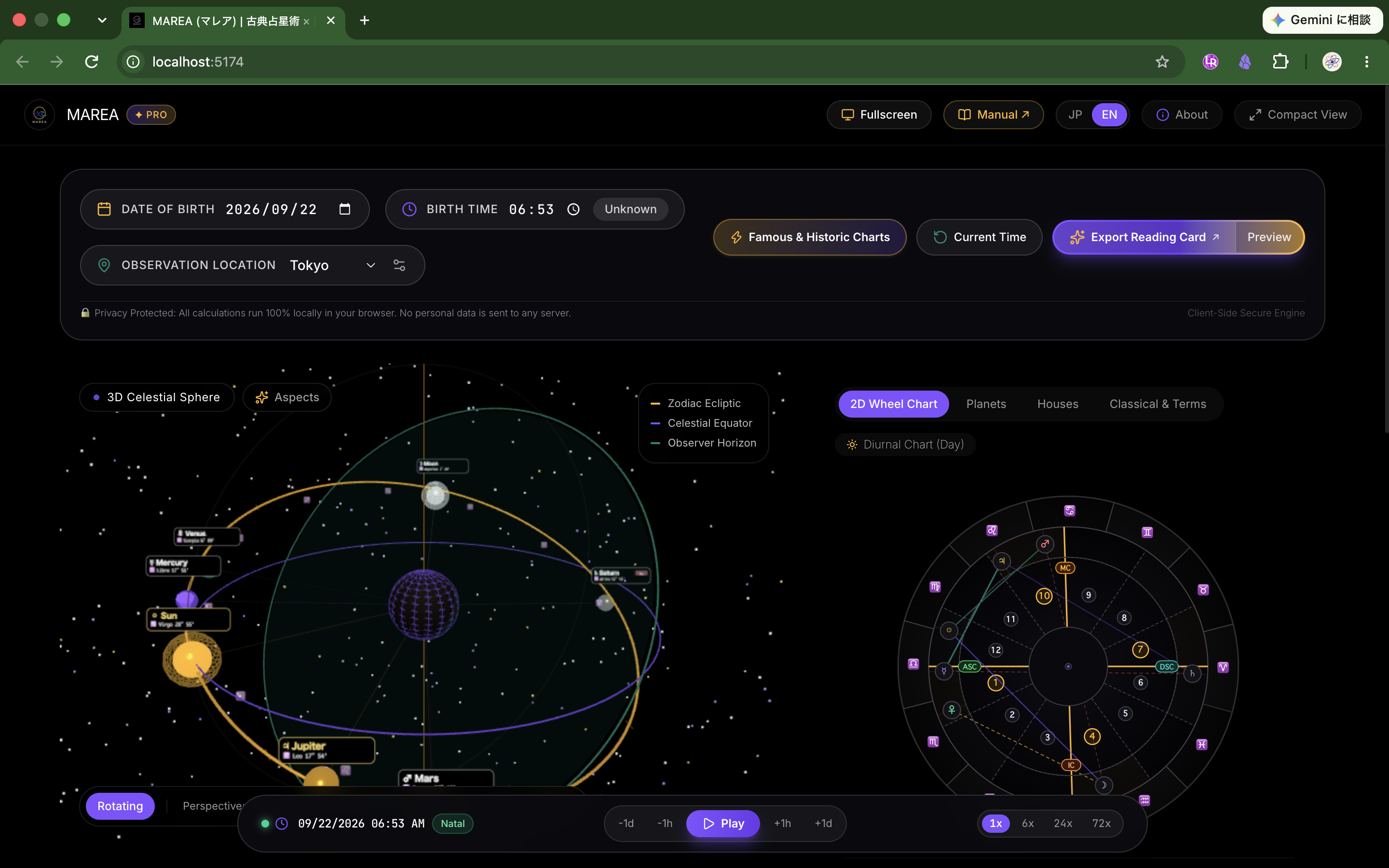Click the Leo zodiac glyph on wheel
Image resolution: width=1389 pixels, height=868 pixels.
tap(992, 530)
